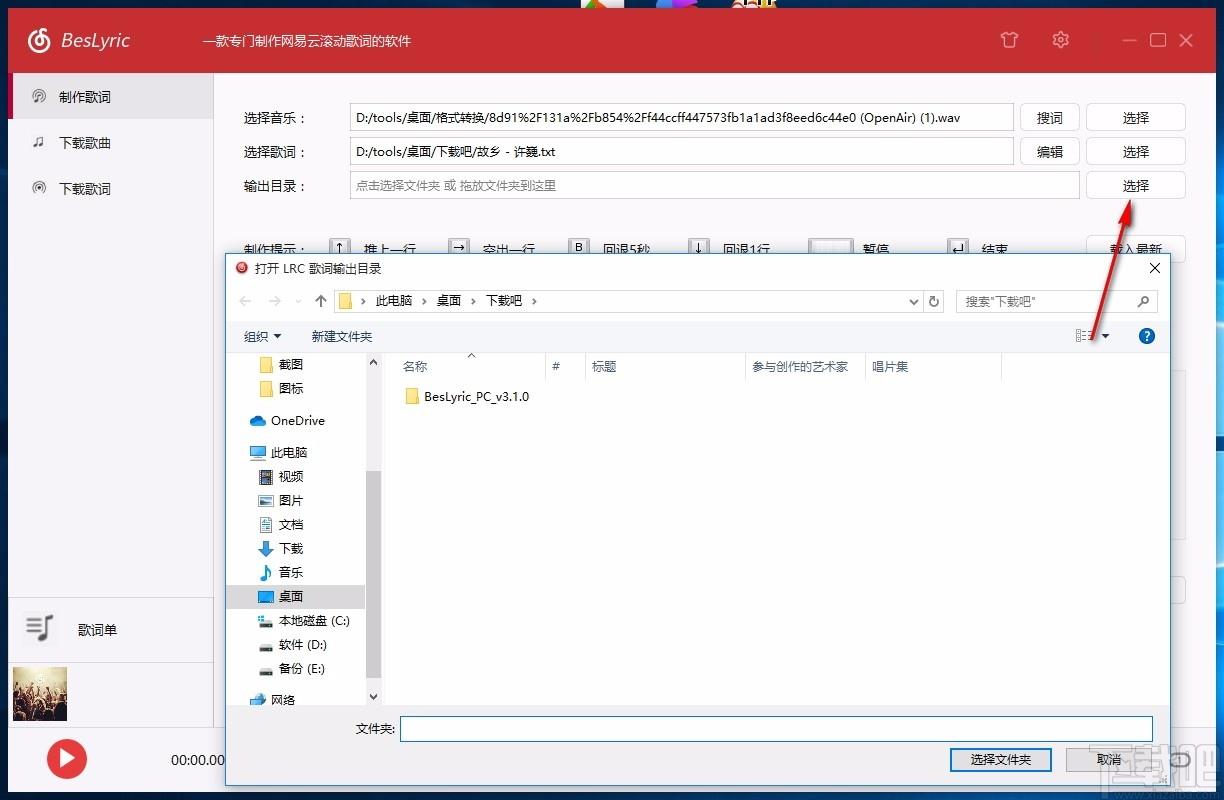
Task: Click the album cover thumbnail
Action: [x=40, y=694]
